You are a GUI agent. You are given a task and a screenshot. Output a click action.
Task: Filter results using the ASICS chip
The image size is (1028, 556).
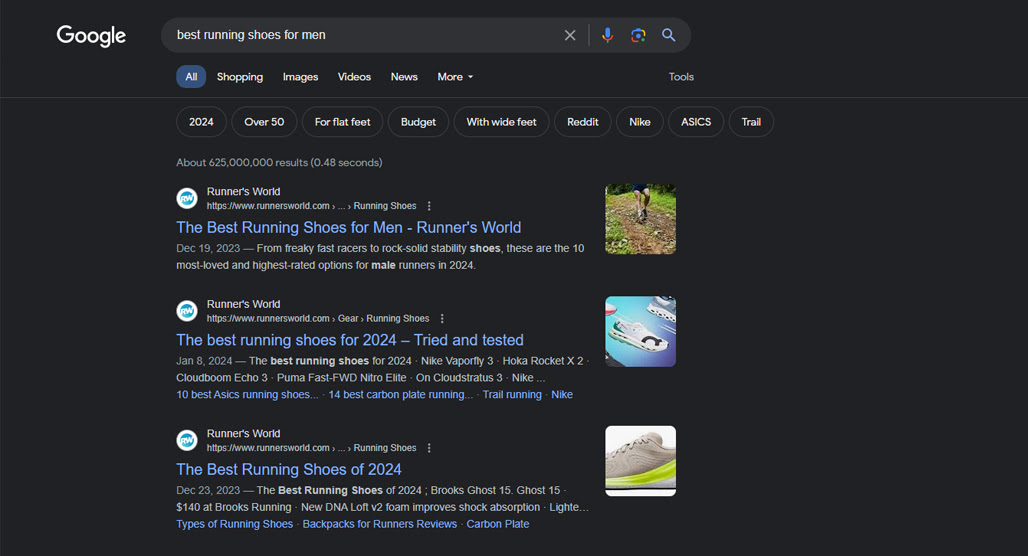[x=696, y=122]
